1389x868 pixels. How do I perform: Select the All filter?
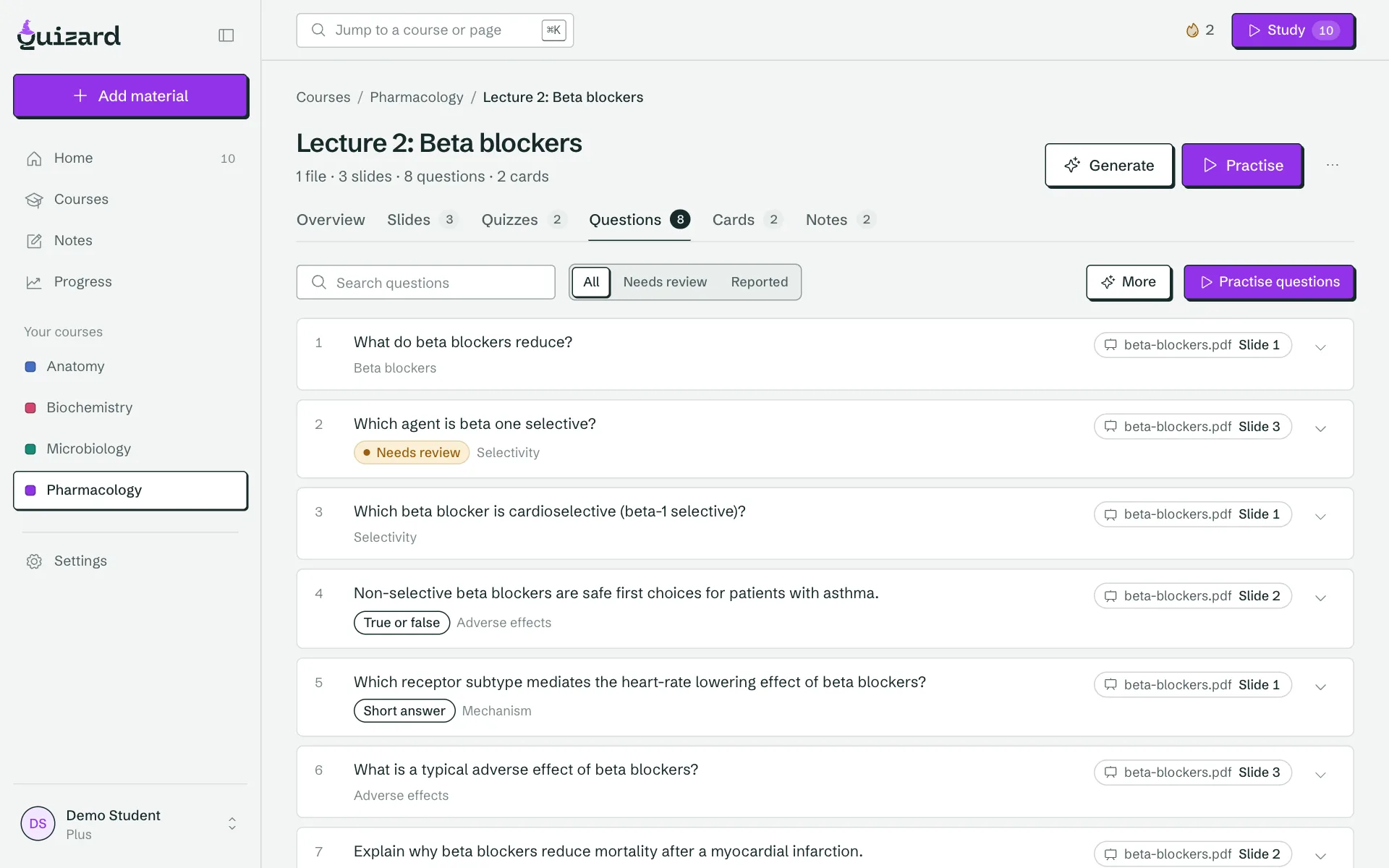(x=591, y=282)
